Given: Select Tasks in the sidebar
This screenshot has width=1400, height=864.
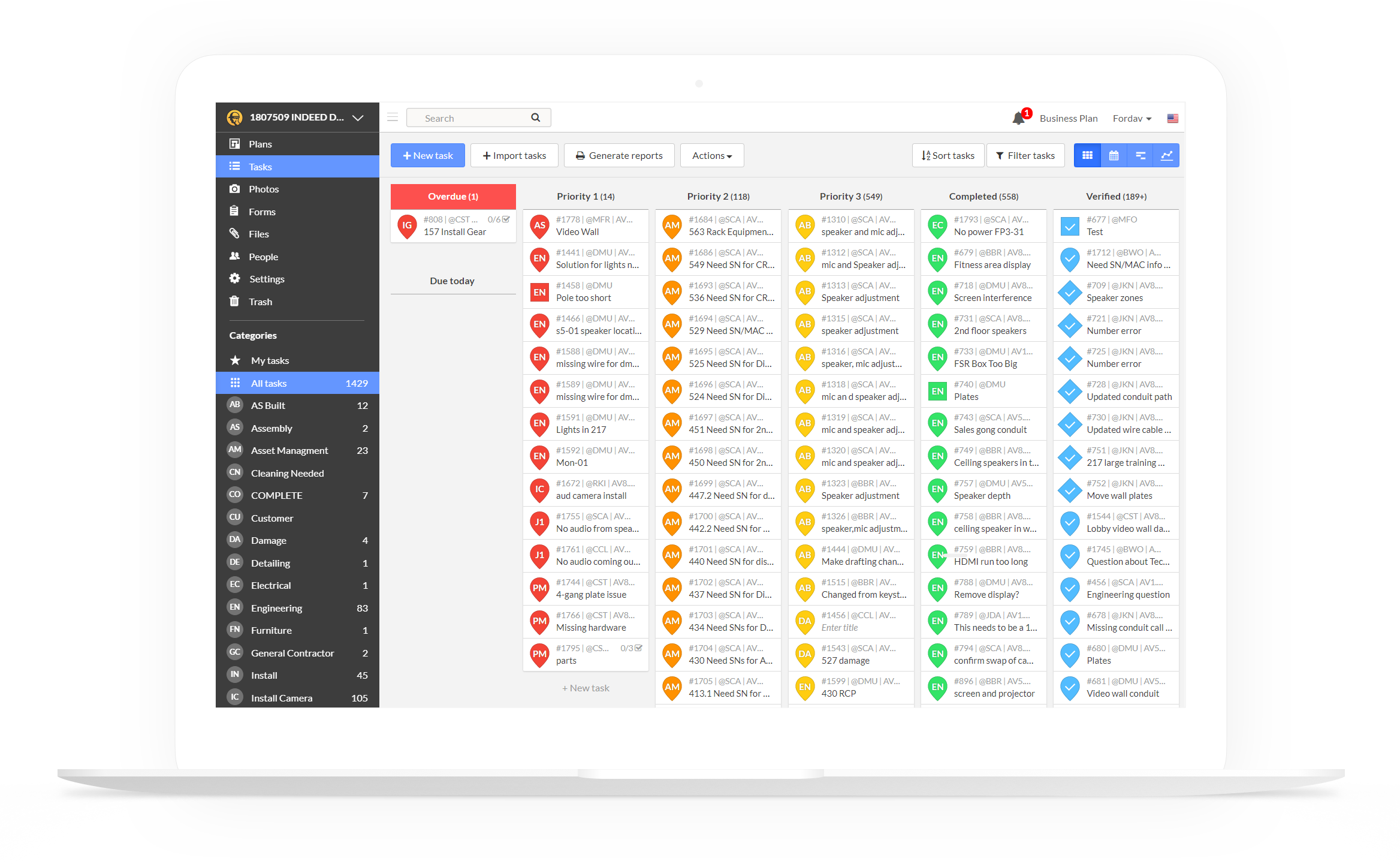Looking at the screenshot, I should tap(260, 166).
